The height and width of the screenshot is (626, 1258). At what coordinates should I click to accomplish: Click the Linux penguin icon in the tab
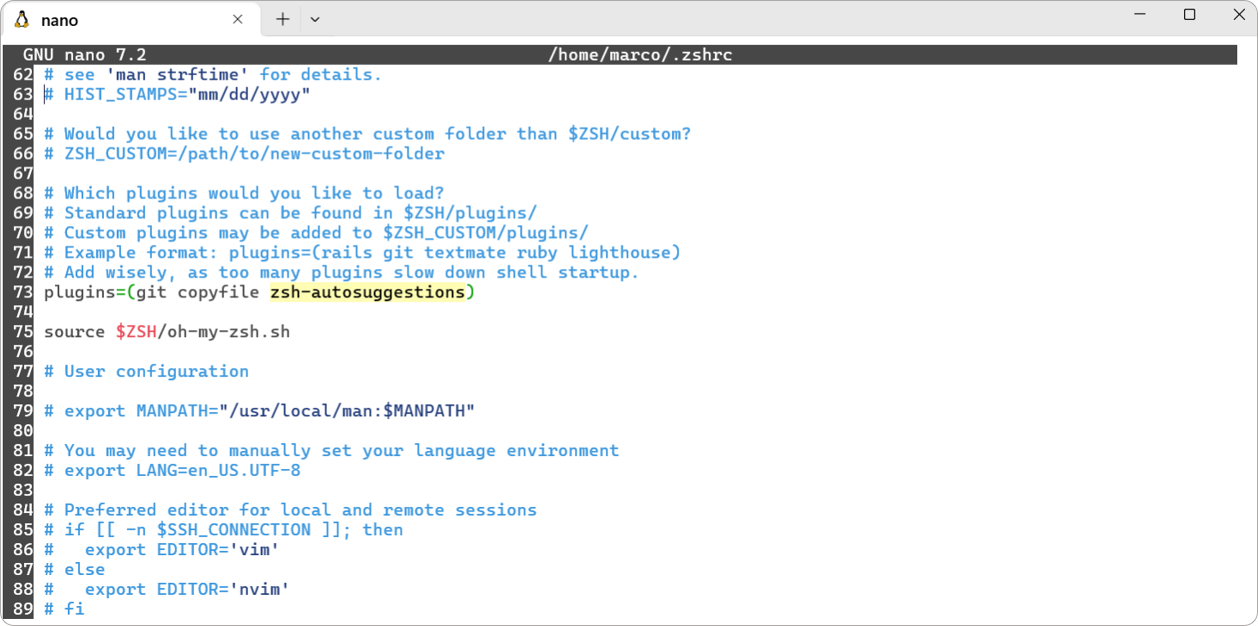pyautogui.click(x=22, y=20)
